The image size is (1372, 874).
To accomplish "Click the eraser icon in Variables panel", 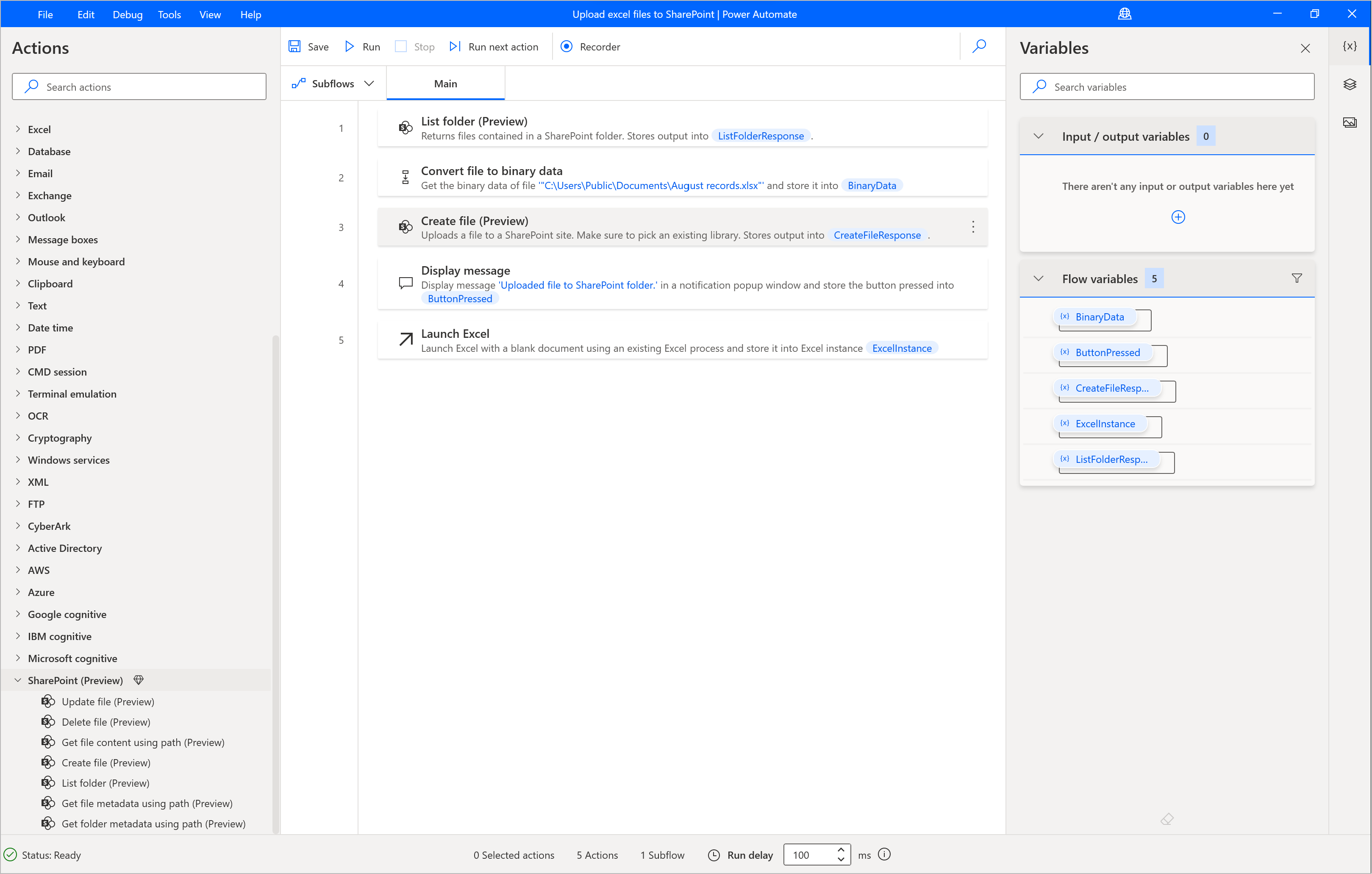I will coord(1166,819).
